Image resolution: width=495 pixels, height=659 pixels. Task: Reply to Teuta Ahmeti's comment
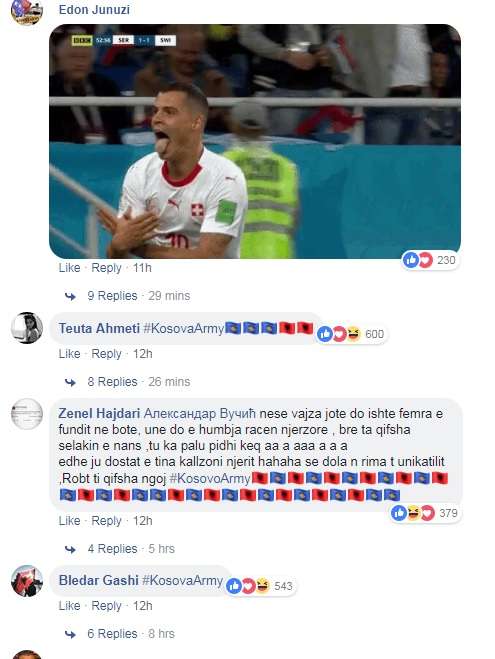click(106, 354)
